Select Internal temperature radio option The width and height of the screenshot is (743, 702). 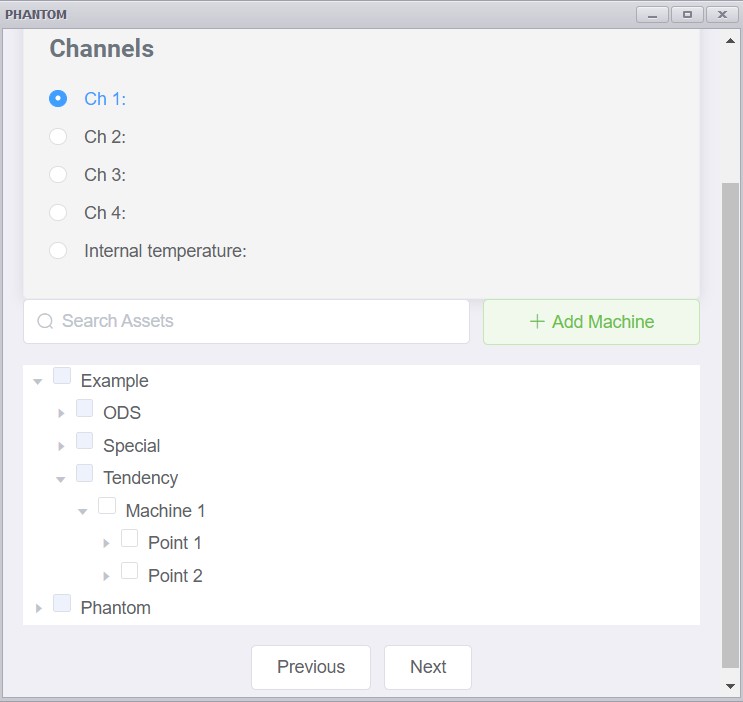(58, 250)
